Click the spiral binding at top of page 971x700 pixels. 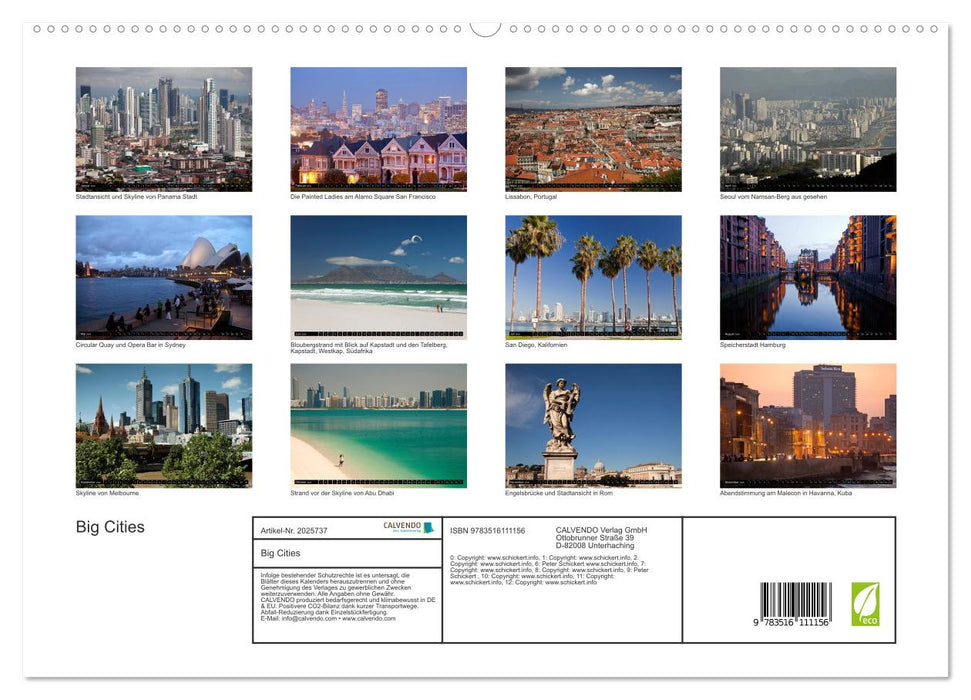click(485, 28)
